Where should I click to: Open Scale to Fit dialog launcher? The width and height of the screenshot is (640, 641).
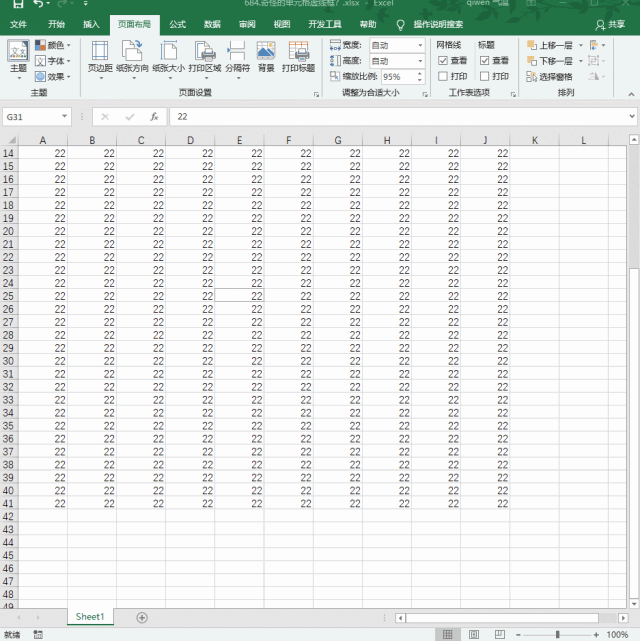(x=425, y=94)
